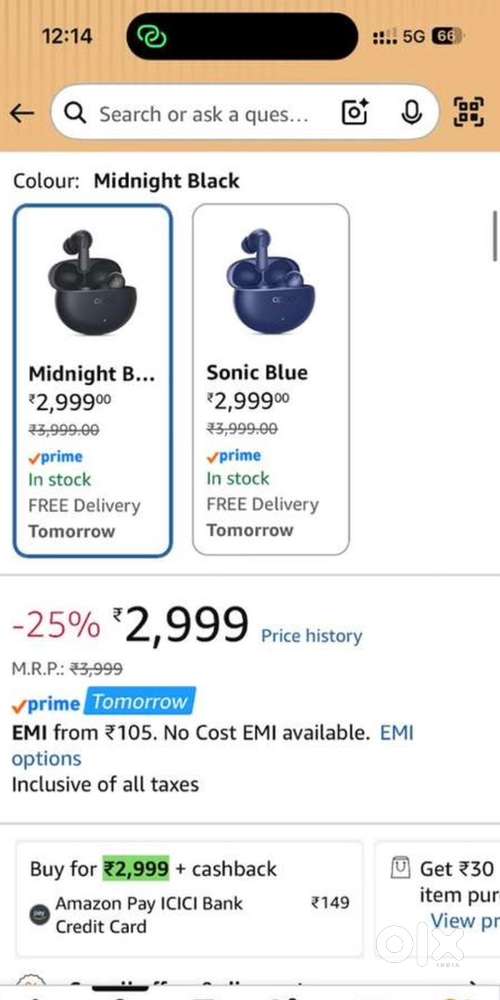The width and height of the screenshot is (500, 1000).
Task: Tap the shopping bag offer icon
Action: pyautogui.click(x=399, y=869)
